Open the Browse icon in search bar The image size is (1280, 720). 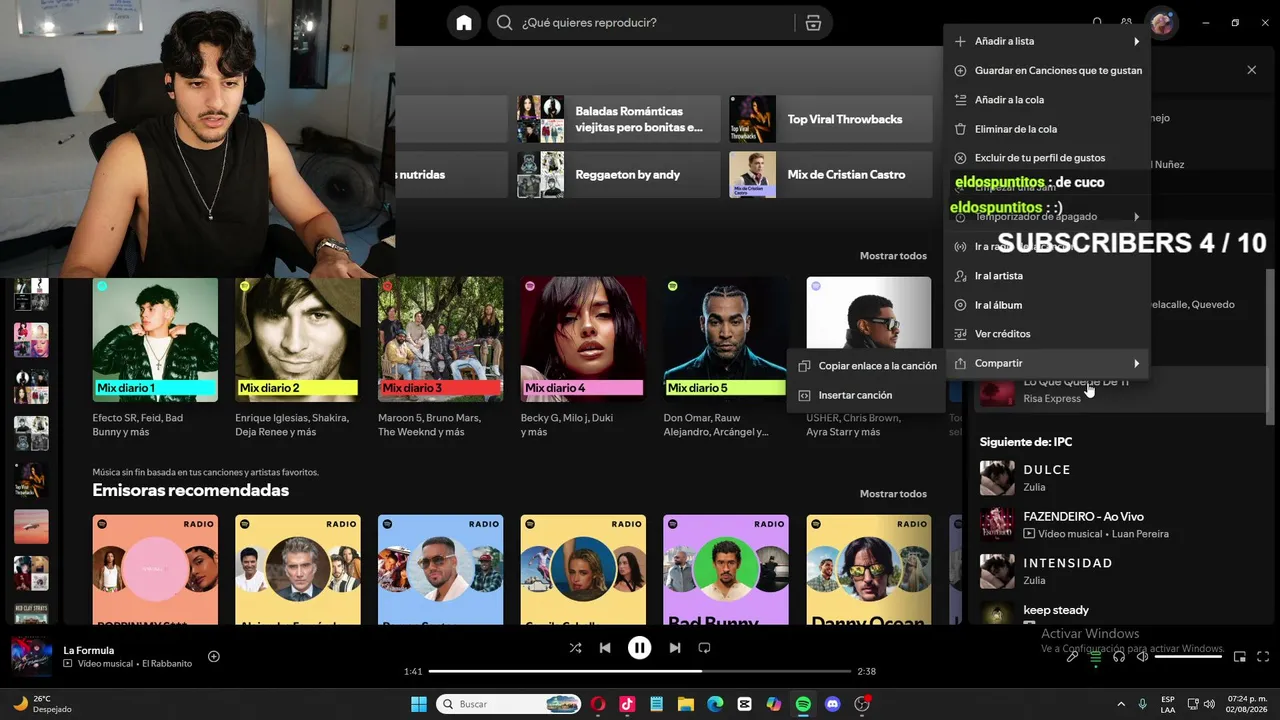tap(813, 23)
